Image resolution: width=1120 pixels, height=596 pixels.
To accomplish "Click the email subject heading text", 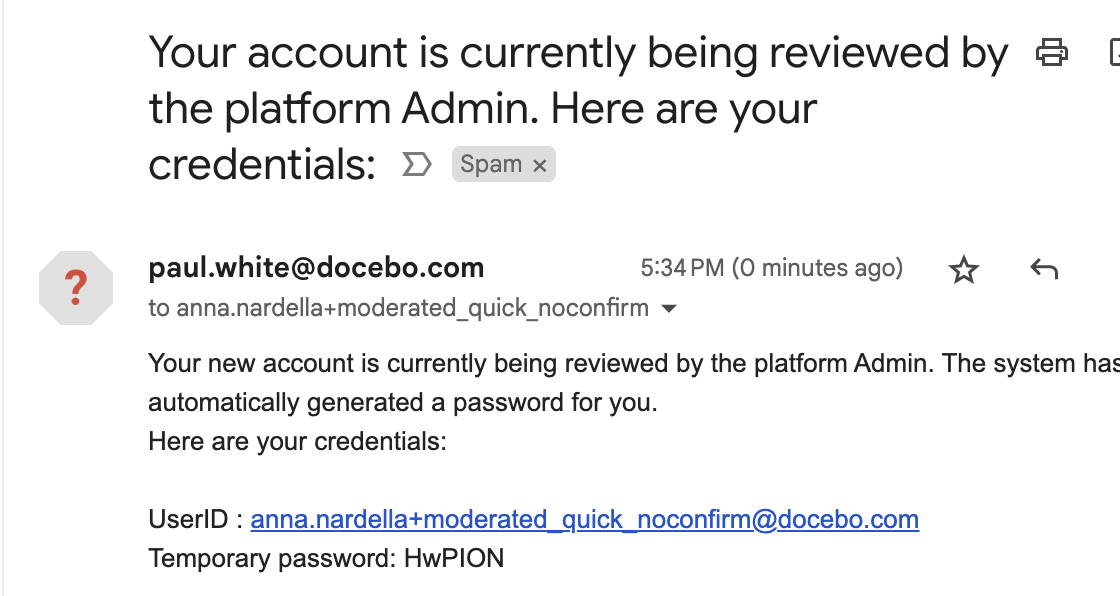I will coord(579,108).
